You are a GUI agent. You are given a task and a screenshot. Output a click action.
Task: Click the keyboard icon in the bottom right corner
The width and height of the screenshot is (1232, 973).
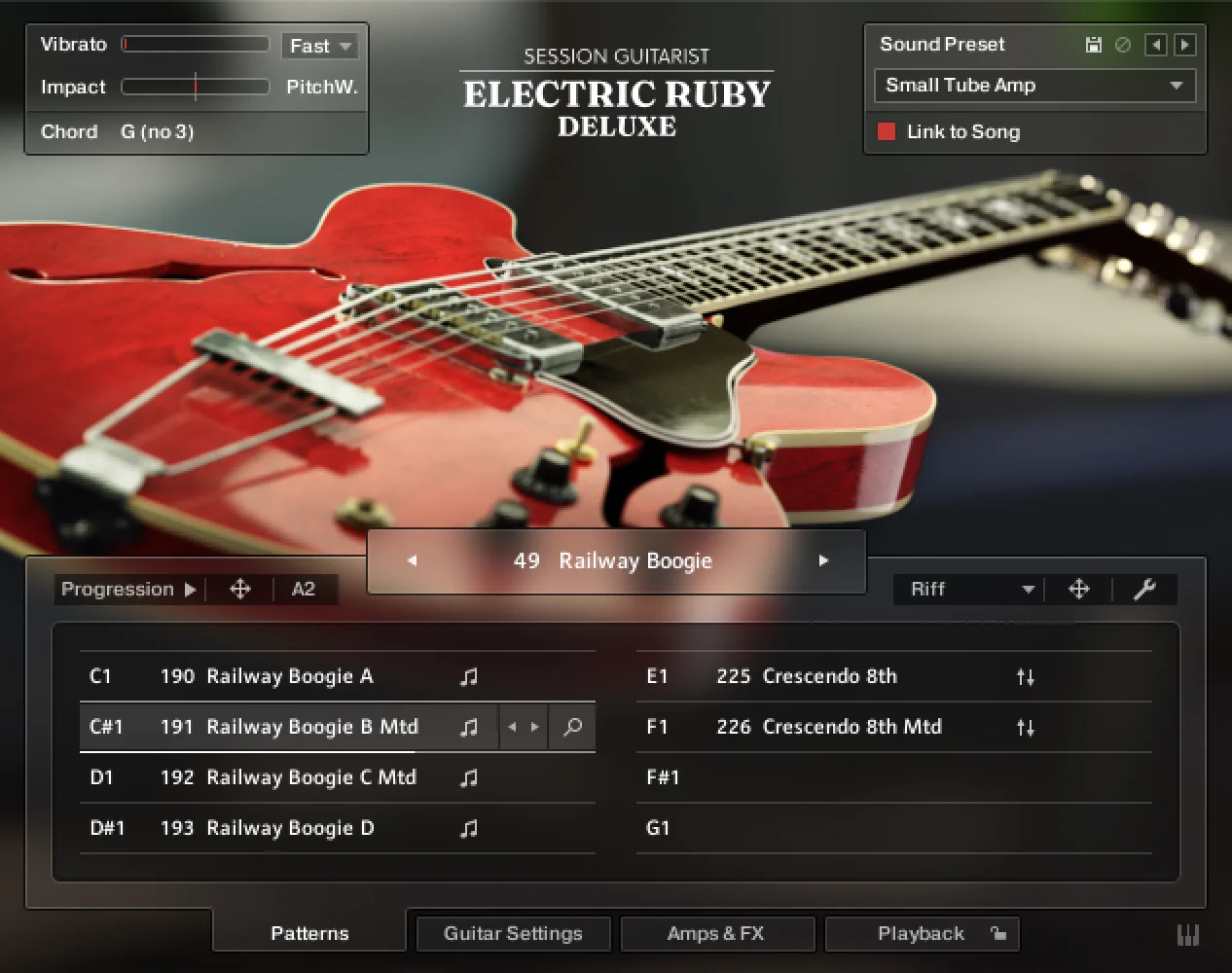(x=1187, y=934)
